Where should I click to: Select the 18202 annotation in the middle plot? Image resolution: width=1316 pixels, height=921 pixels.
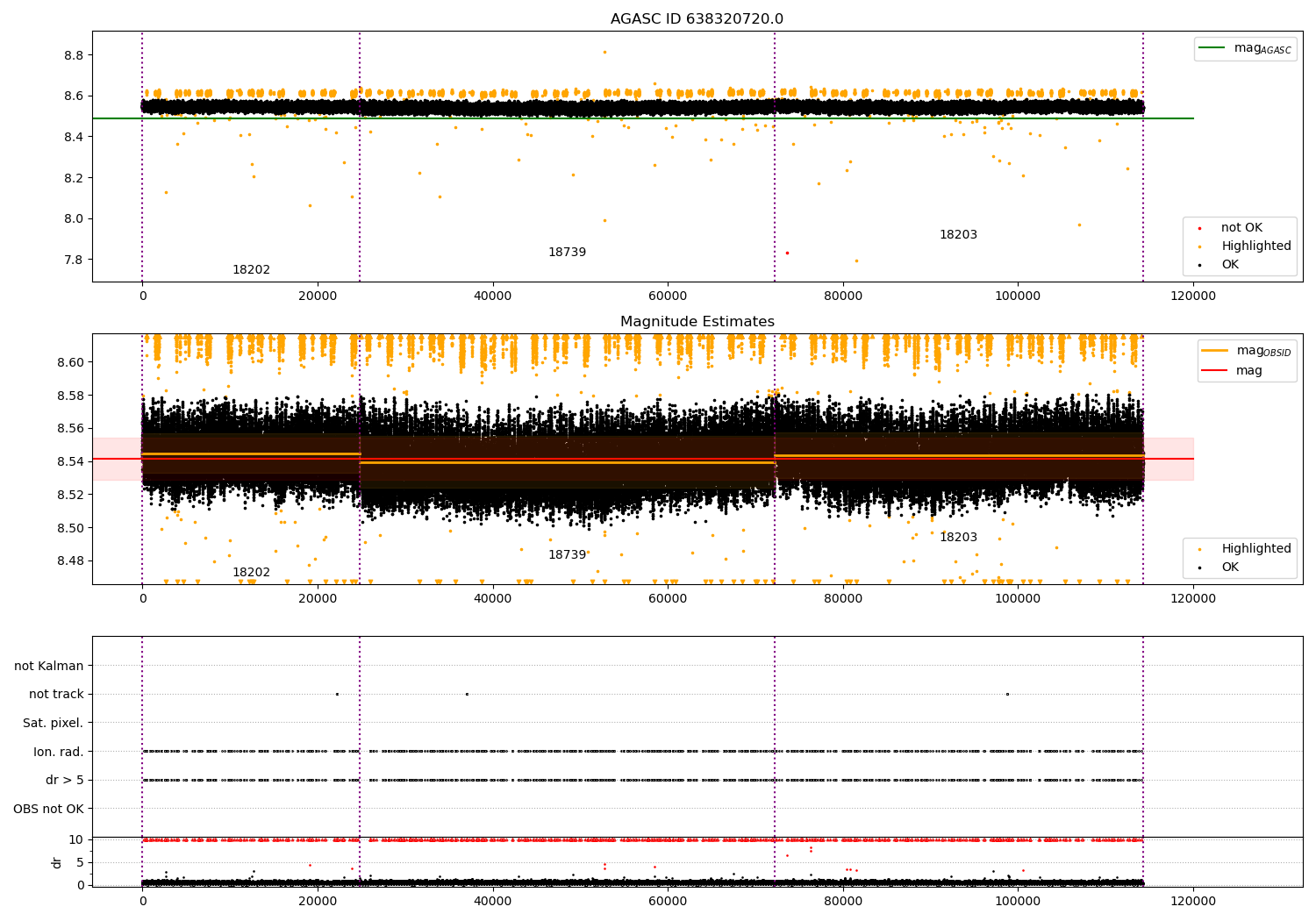click(x=251, y=573)
